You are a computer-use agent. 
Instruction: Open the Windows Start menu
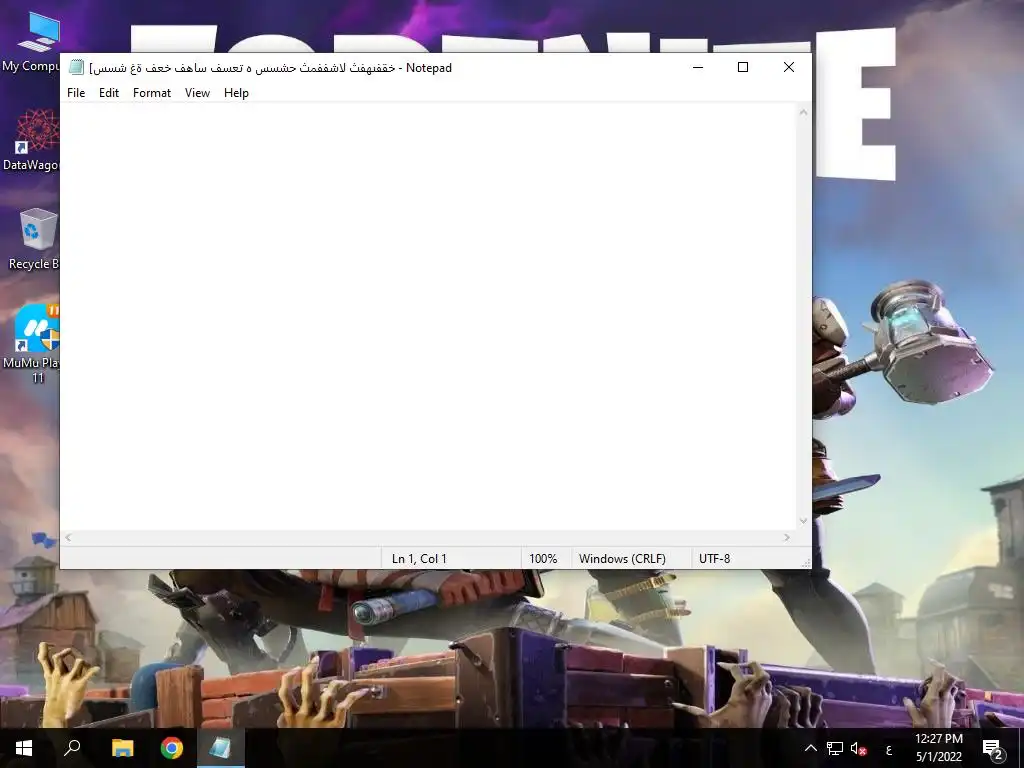[24, 748]
